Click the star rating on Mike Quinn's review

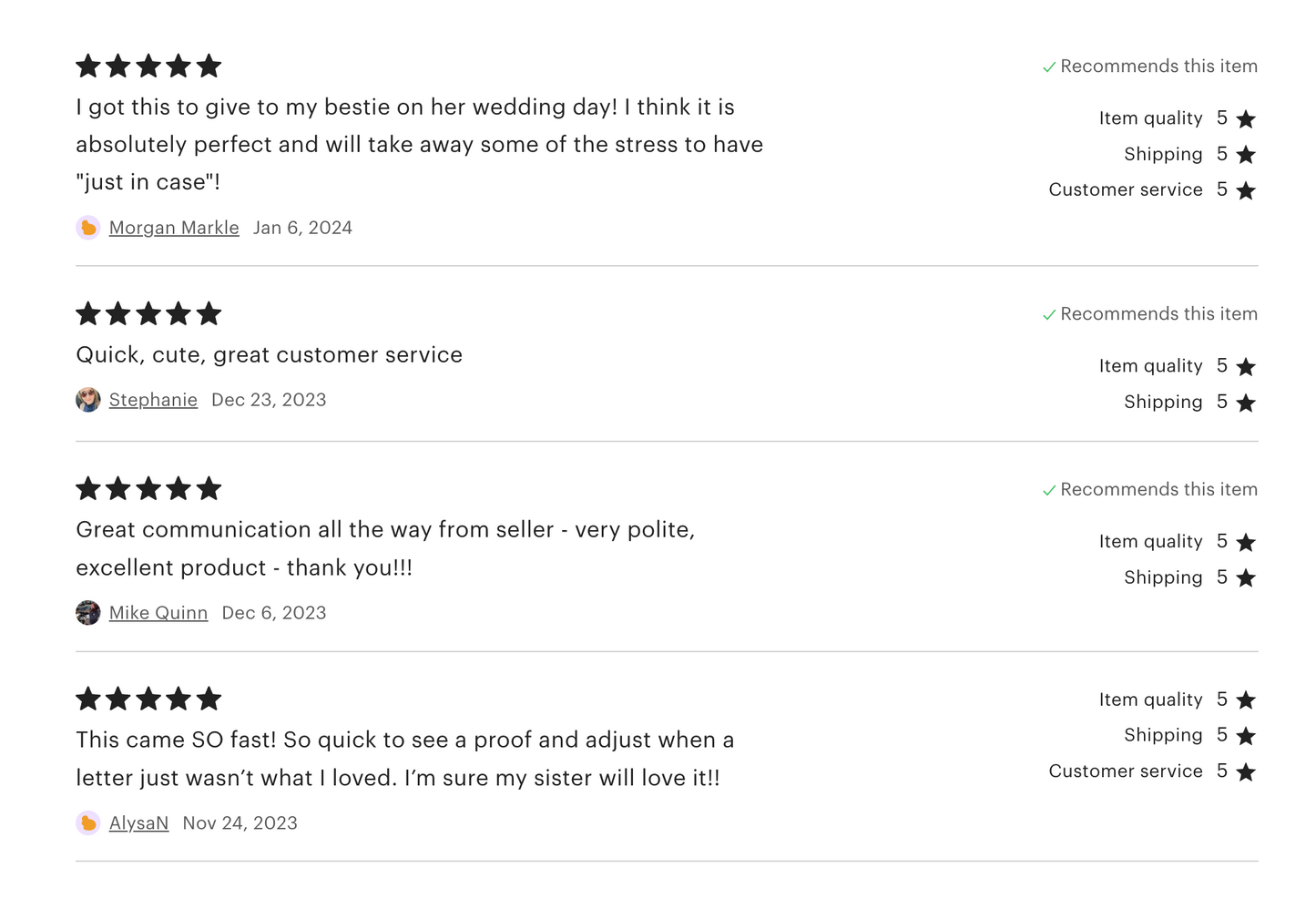point(148,489)
